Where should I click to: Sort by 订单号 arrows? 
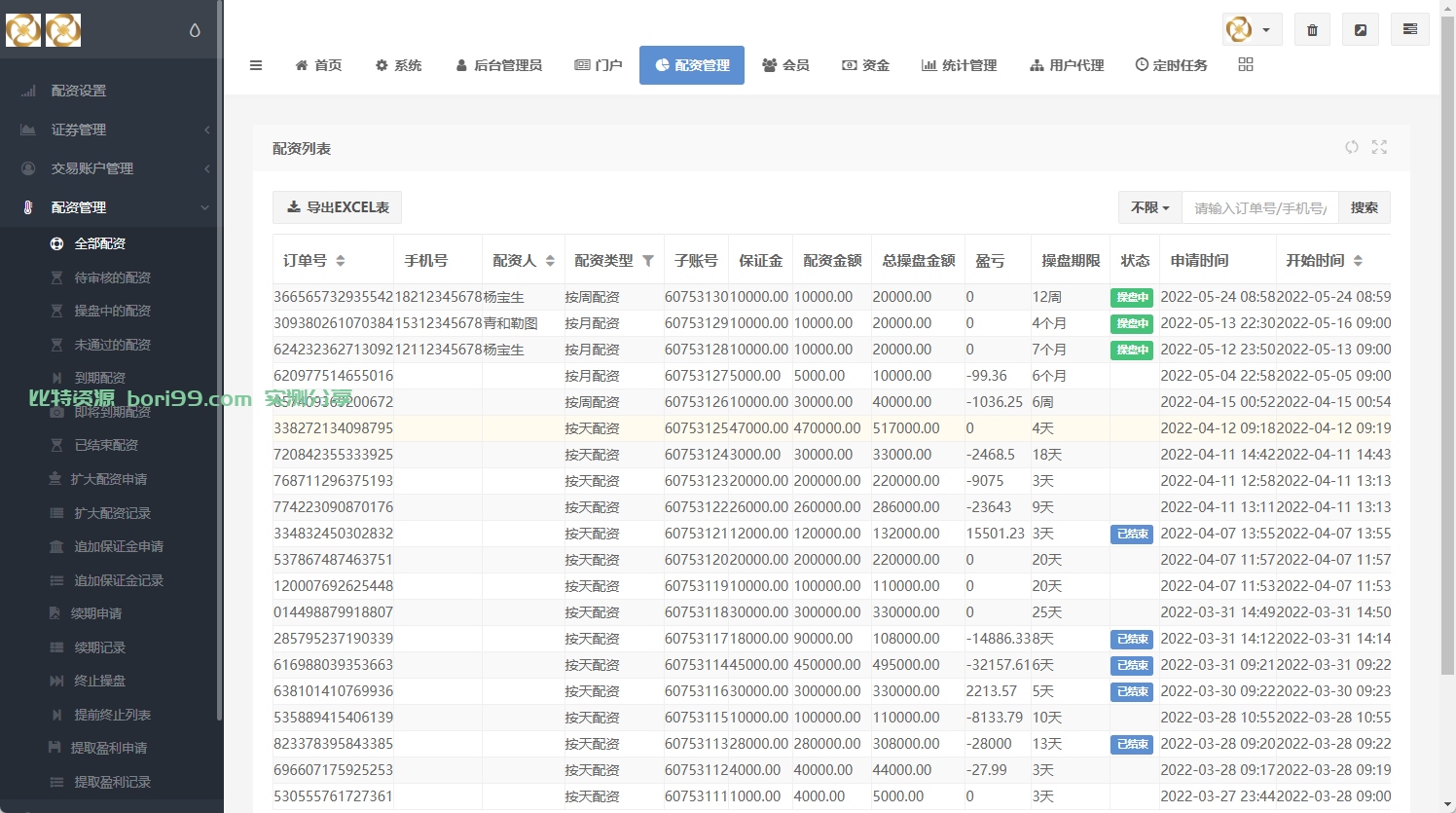pyautogui.click(x=341, y=261)
